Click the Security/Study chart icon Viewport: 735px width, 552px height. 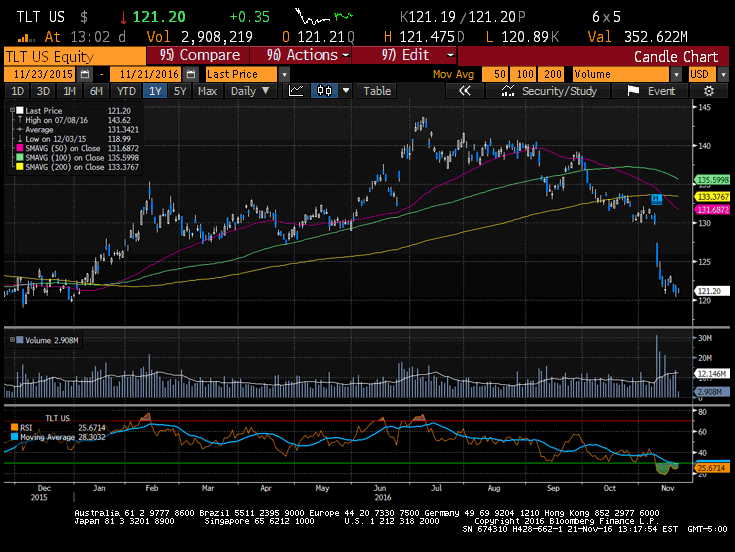(x=508, y=91)
